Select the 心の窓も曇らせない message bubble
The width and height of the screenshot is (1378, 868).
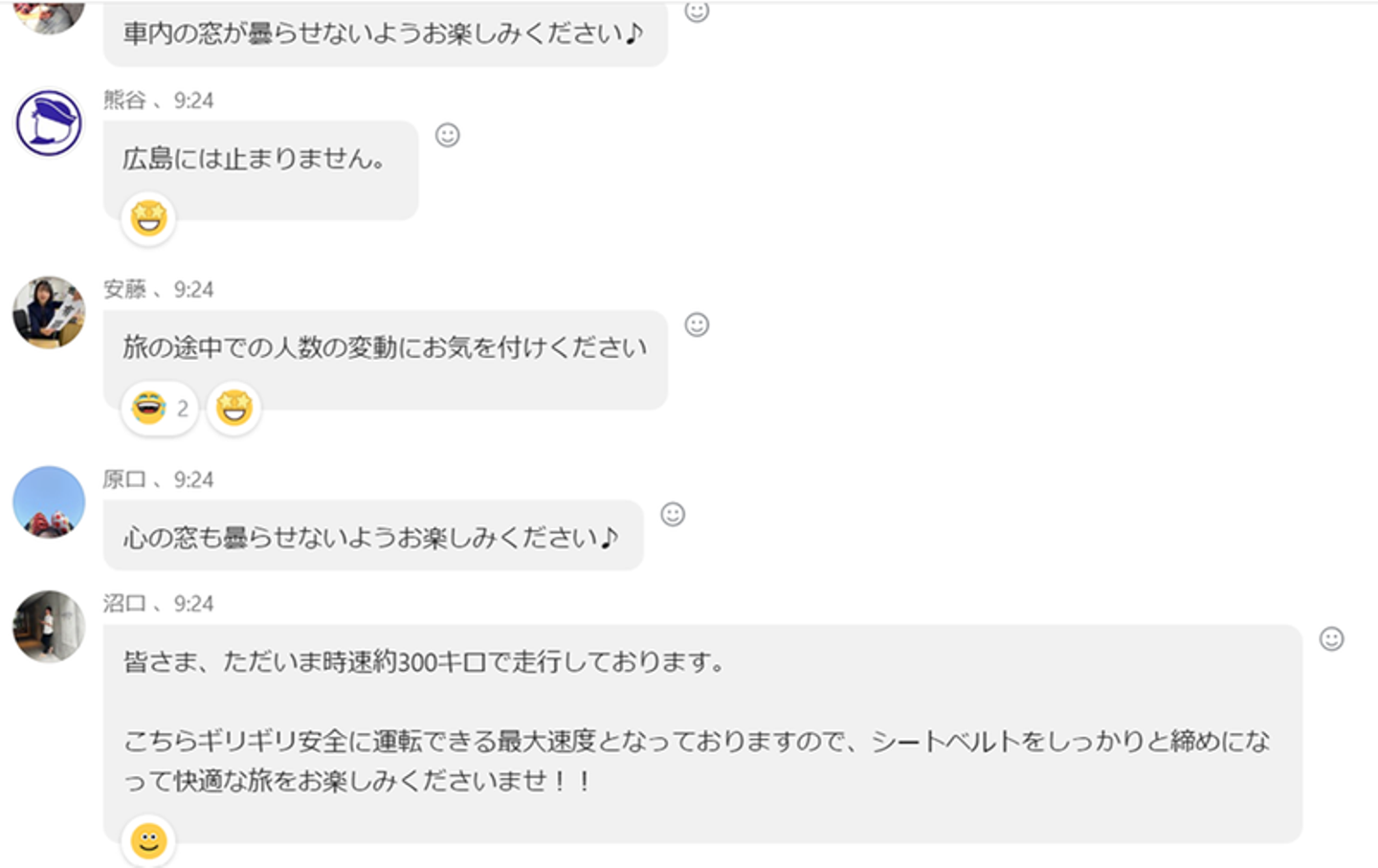click(x=372, y=537)
